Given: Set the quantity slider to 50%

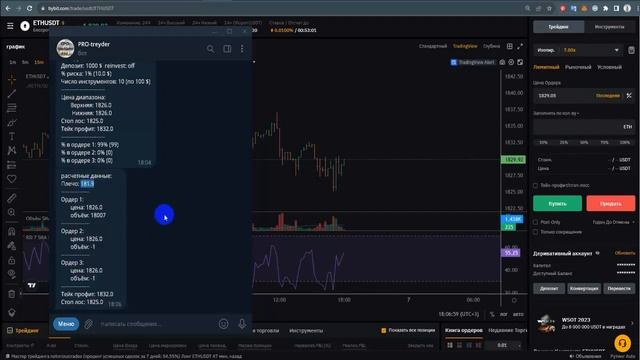Looking at the screenshot, I should pos(584,142).
